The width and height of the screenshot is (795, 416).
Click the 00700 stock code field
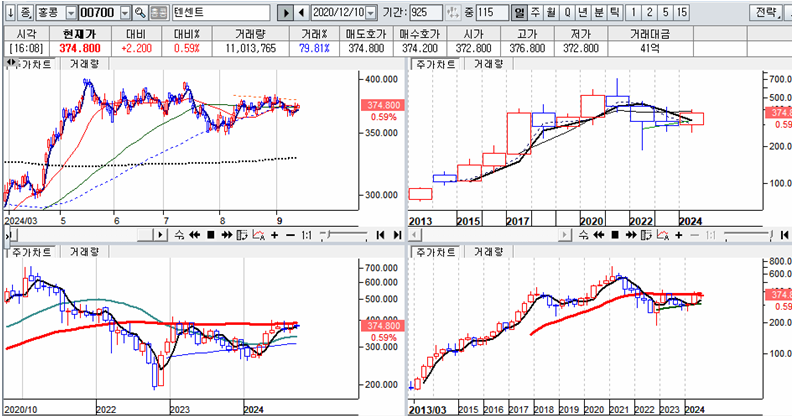(x=99, y=13)
